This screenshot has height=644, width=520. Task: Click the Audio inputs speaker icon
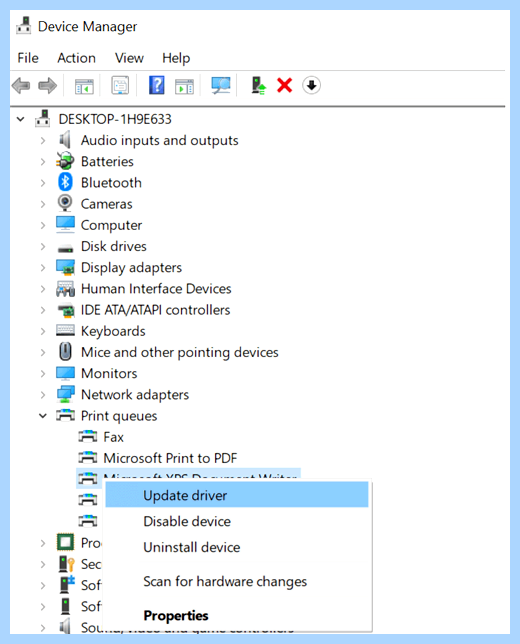pyautogui.click(x=65, y=140)
